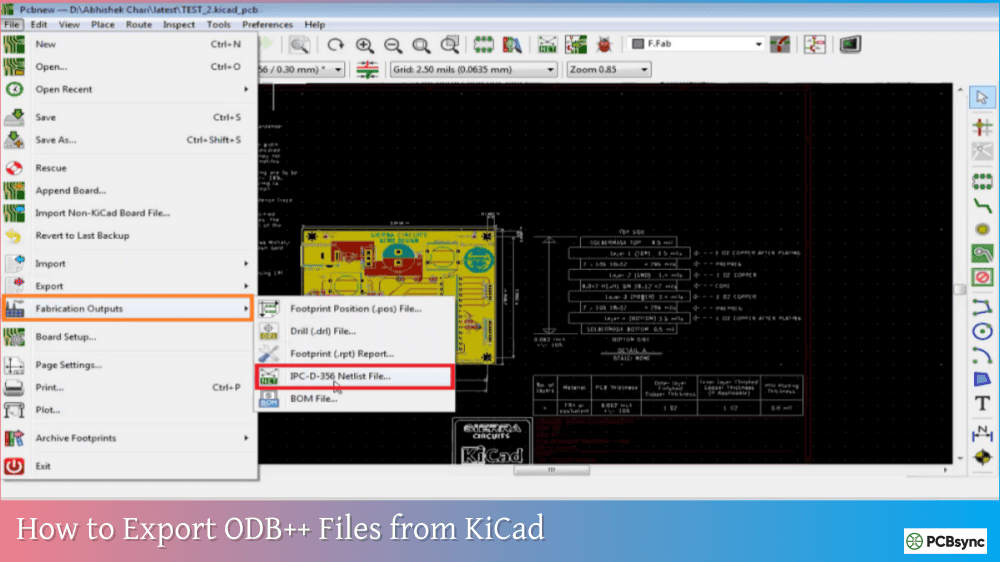Choose Save As... from File menu

tap(129, 140)
